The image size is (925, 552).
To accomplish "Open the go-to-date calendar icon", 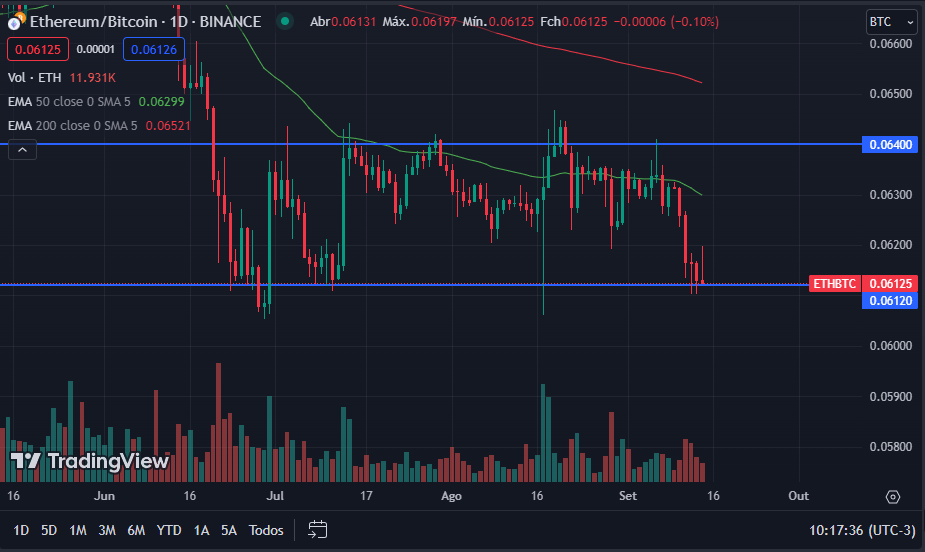I will point(317,530).
